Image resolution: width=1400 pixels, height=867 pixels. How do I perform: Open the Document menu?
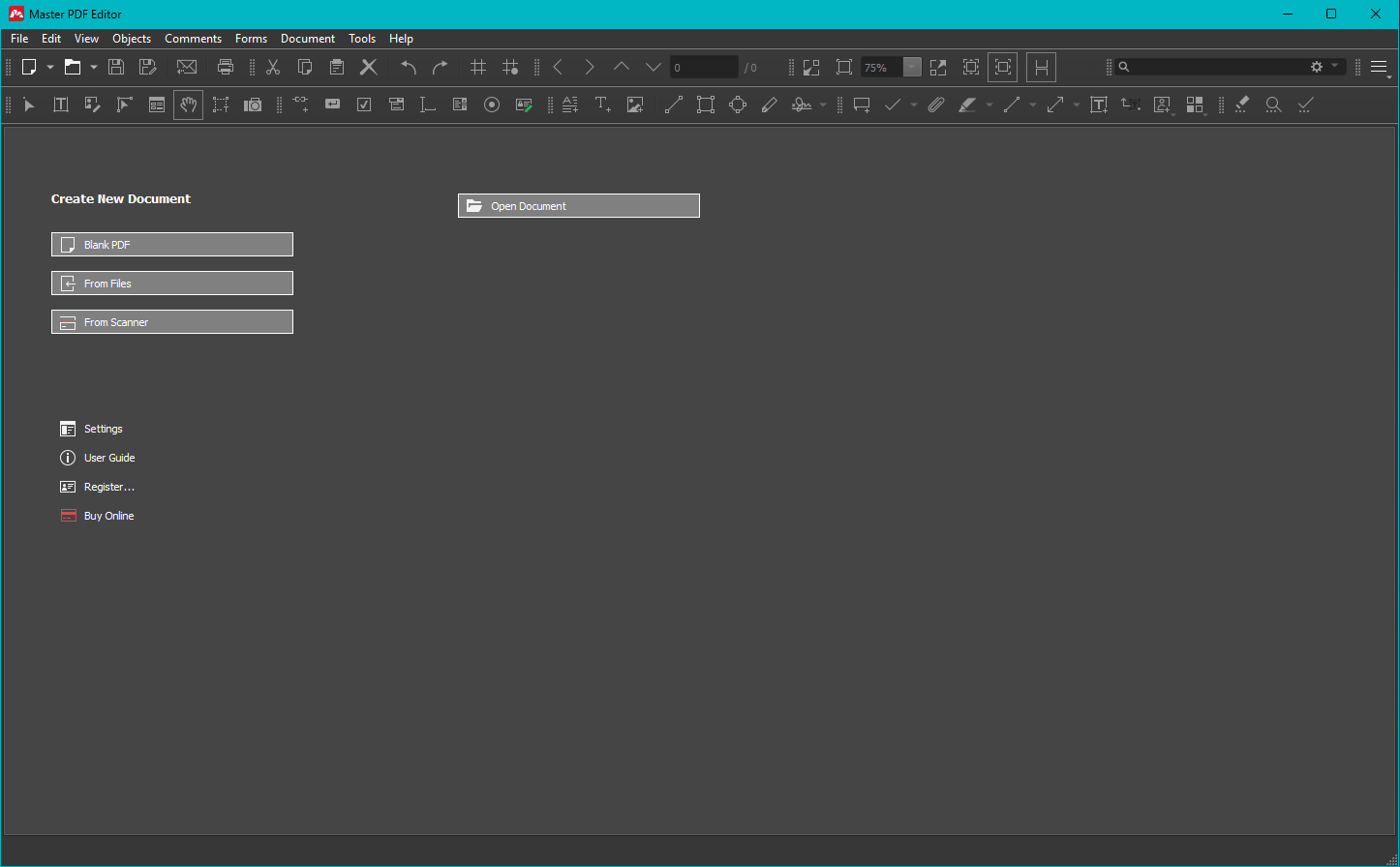(308, 39)
